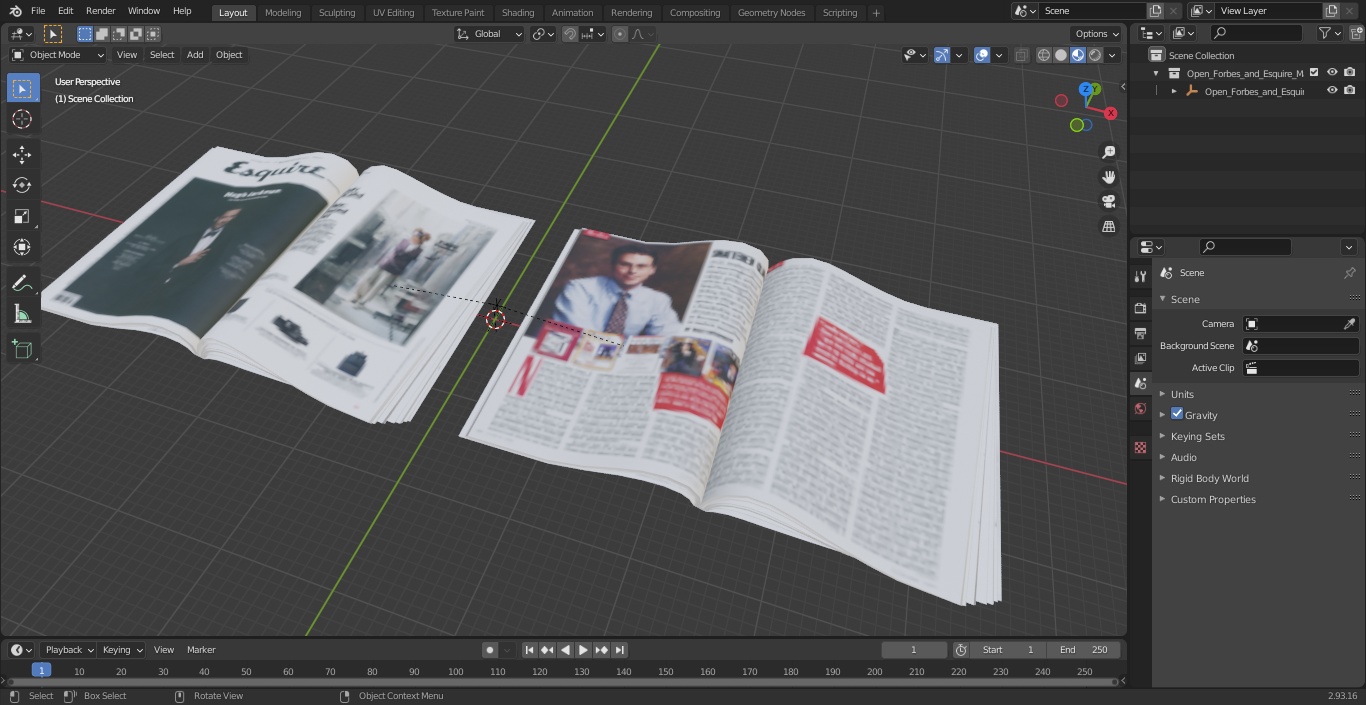Toggle snapping magnet in header
The height and width of the screenshot is (705, 1366).
click(570, 34)
